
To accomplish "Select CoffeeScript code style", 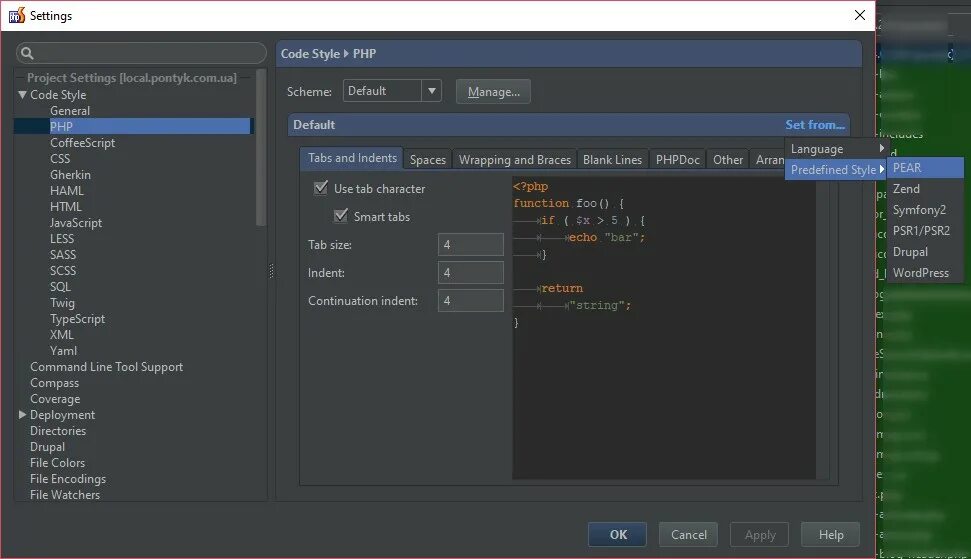I will [82, 142].
